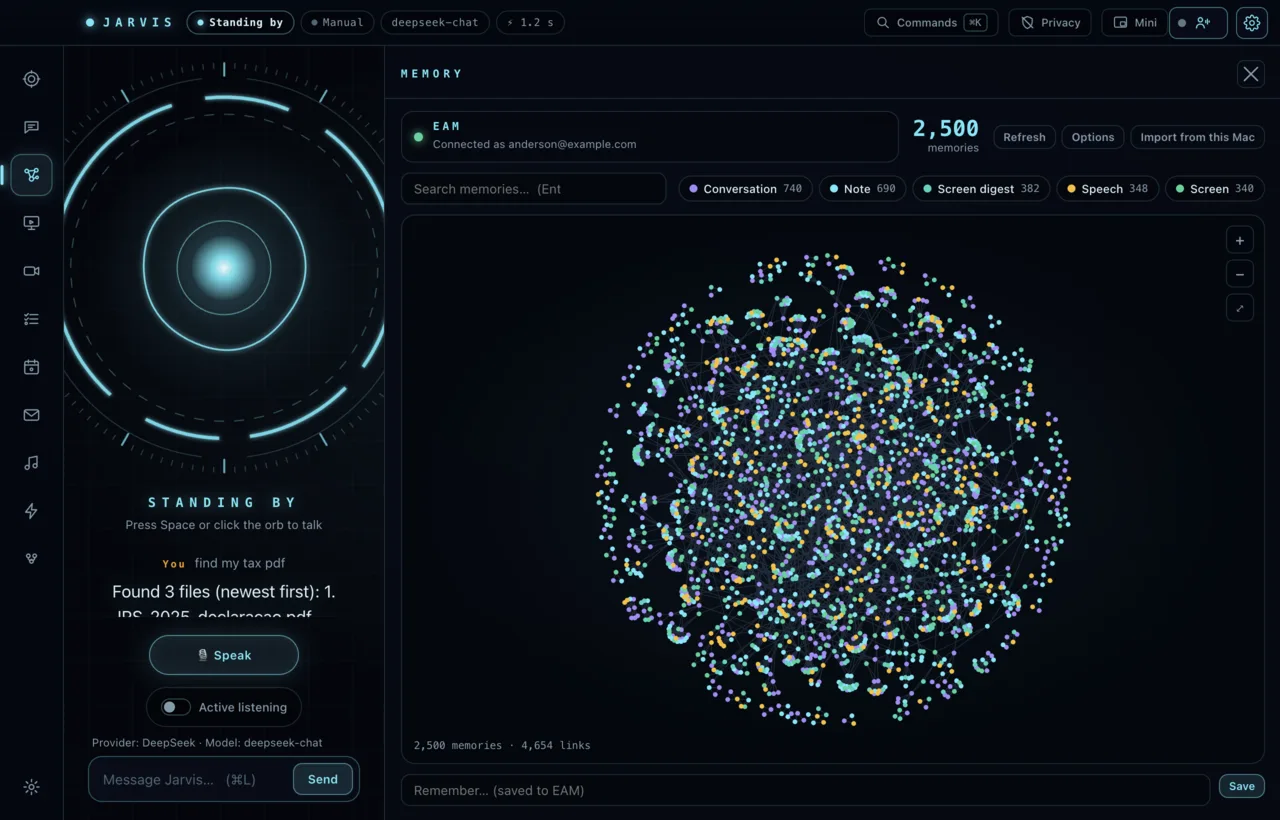Toggle the Speech 348 filter chip
Viewport: 1280px width, 820px height.
coord(1108,189)
